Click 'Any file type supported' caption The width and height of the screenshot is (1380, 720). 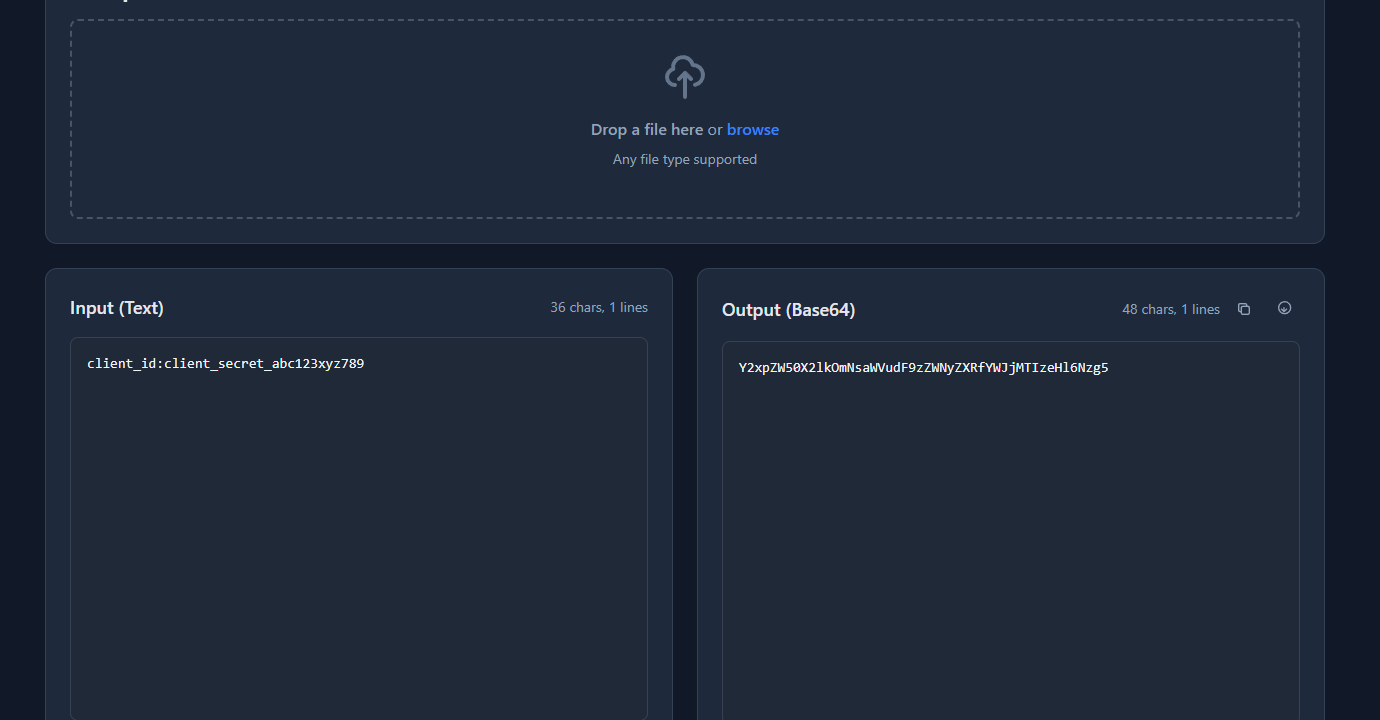click(x=685, y=159)
